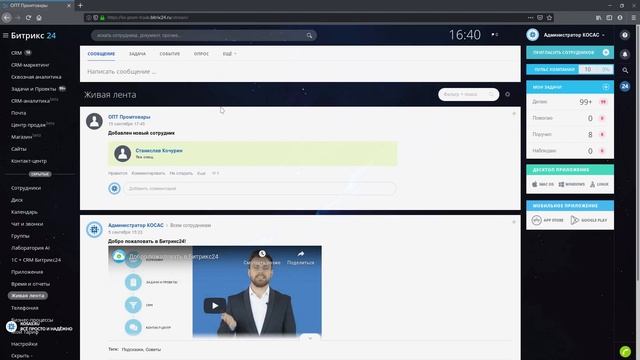The height and width of the screenshot is (360, 640).
Task: Click the search icon in the right bar
Action: tap(625, 70)
